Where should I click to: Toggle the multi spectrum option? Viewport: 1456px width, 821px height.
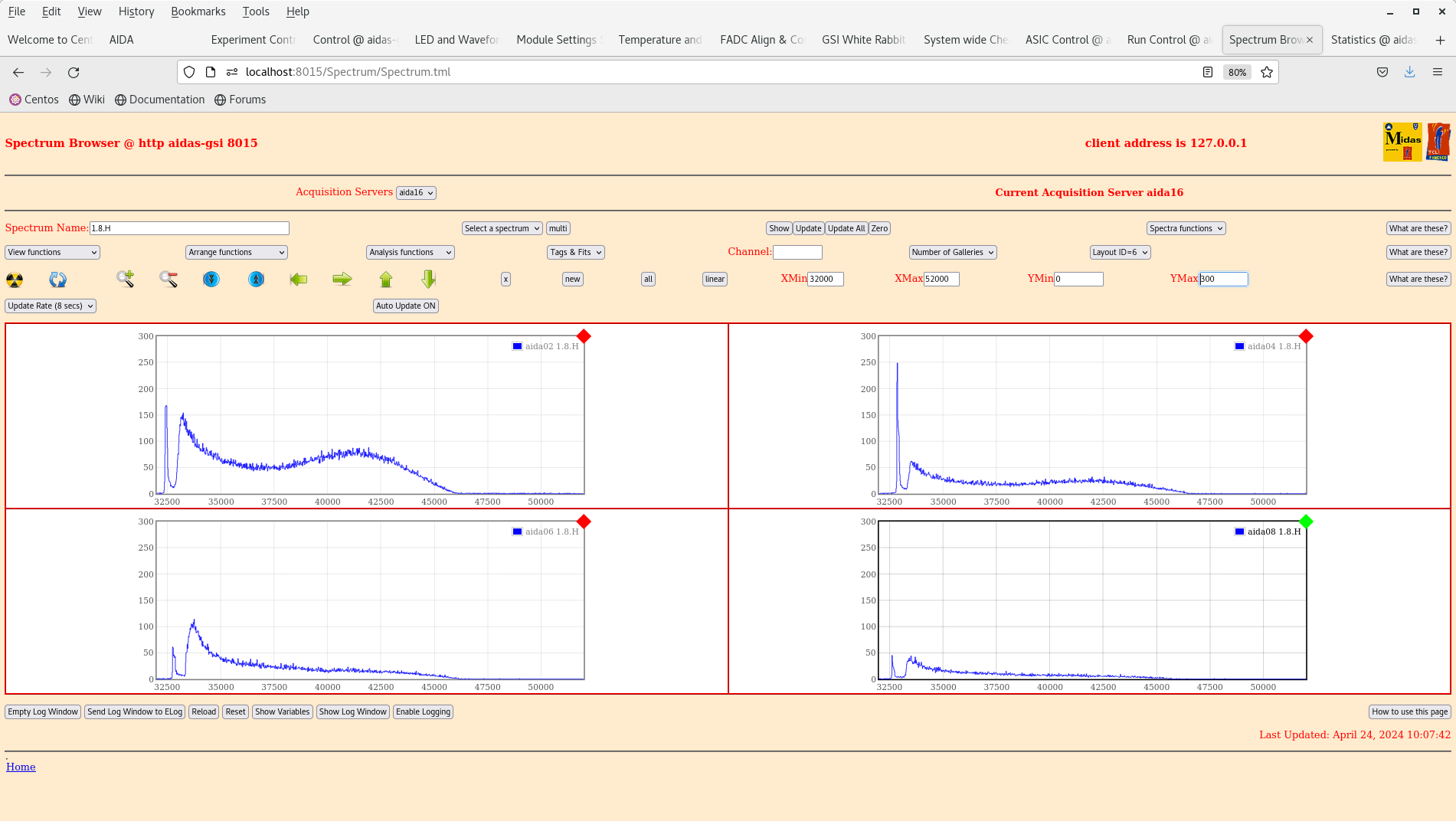point(557,227)
